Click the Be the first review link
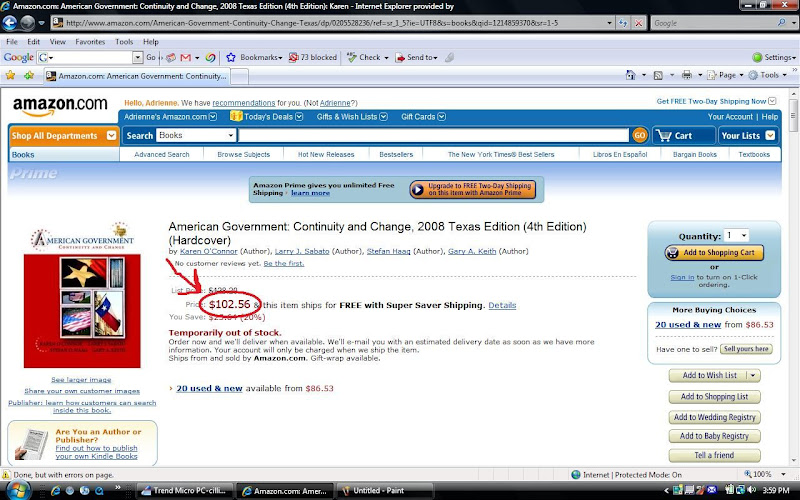800x500 pixels. click(x=284, y=263)
